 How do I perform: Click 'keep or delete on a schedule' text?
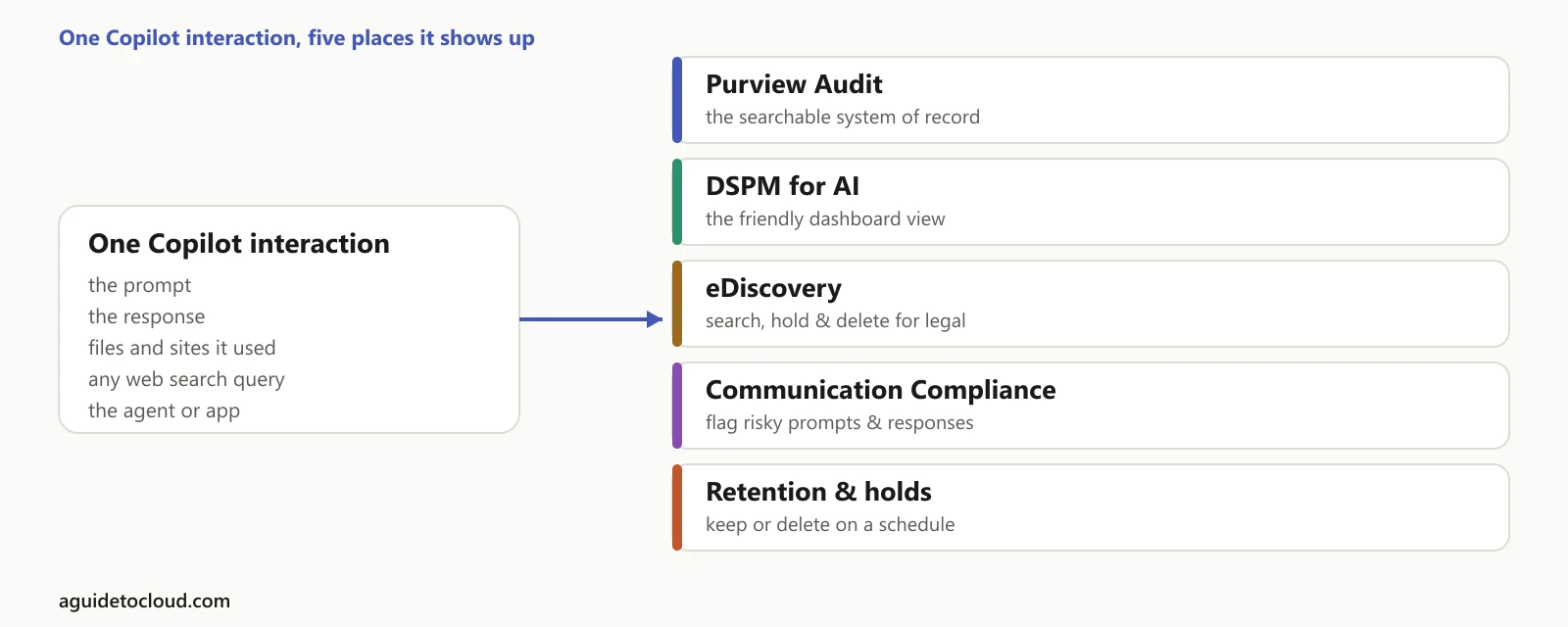coord(830,524)
